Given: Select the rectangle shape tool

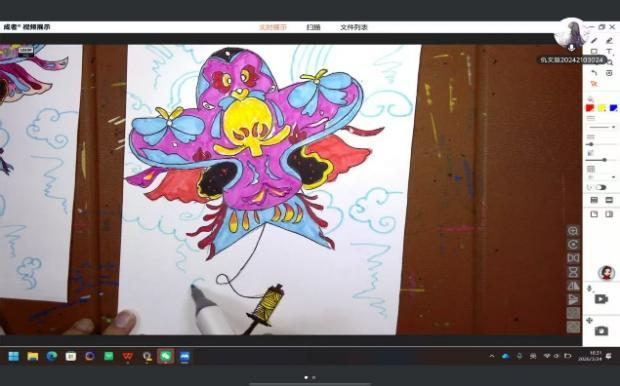Looking at the screenshot, I should 594,51.
